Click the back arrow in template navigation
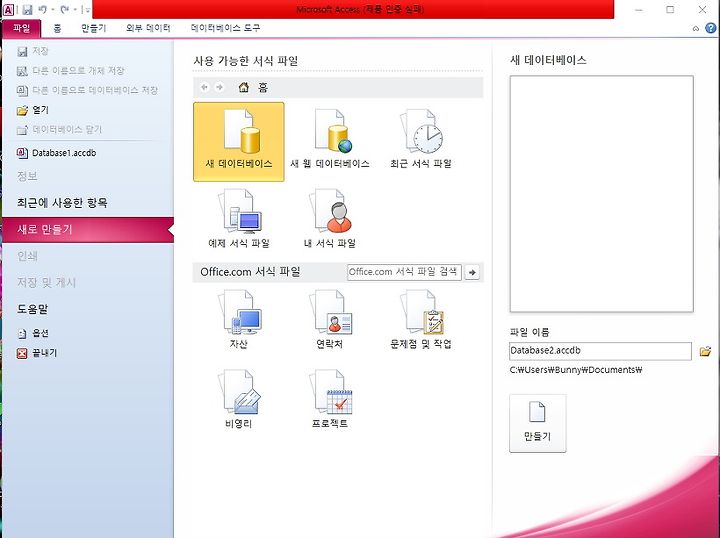The height and width of the screenshot is (538, 720). (x=205, y=87)
